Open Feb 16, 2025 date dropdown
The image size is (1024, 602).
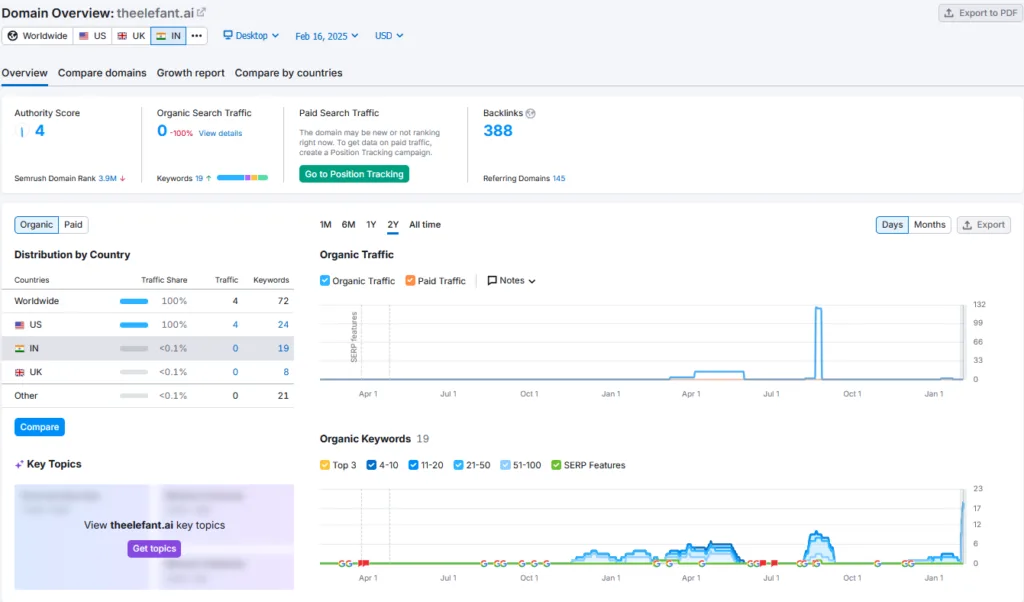(327, 36)
